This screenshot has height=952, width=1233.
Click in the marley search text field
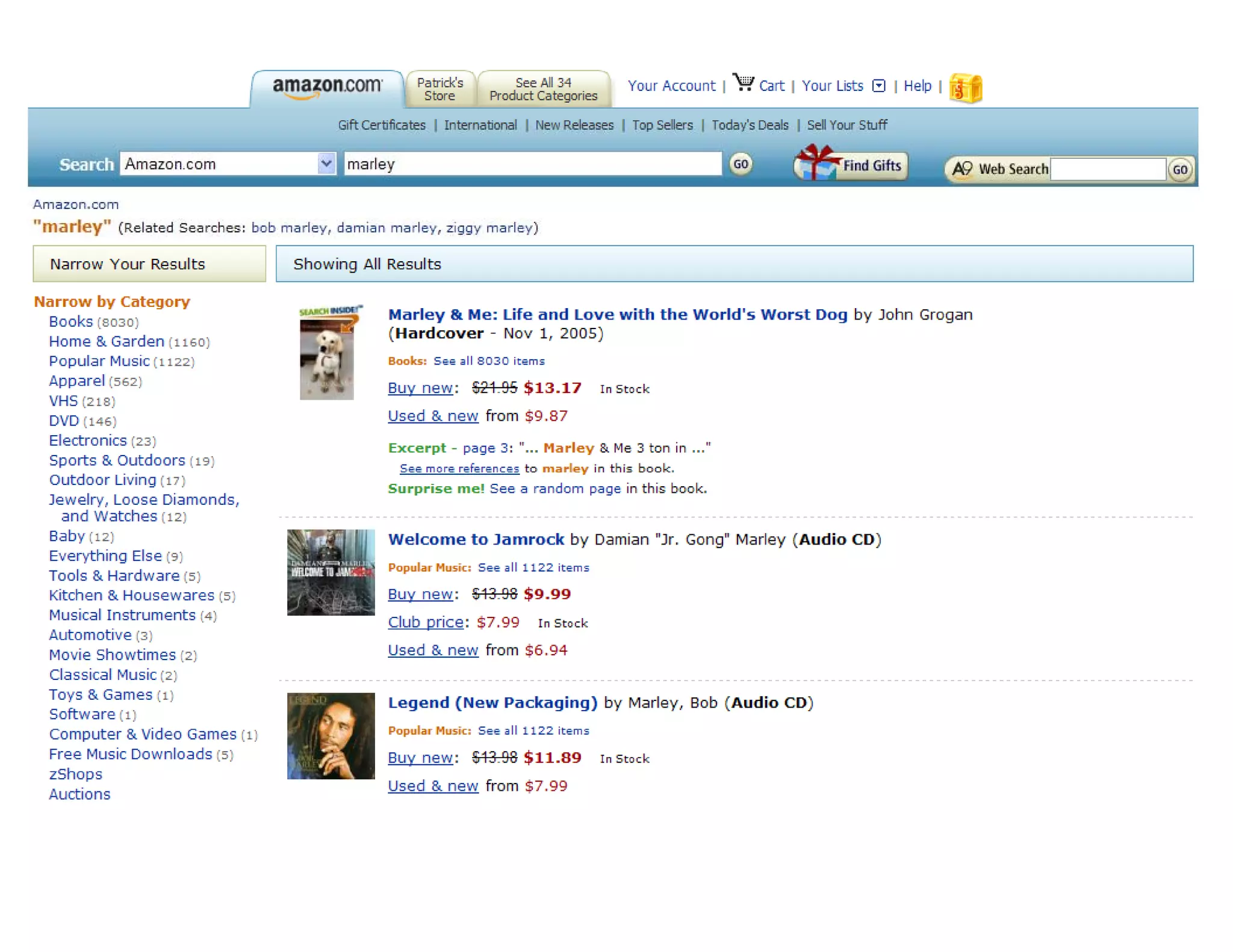pyautogui.click(x=532, y=164)
